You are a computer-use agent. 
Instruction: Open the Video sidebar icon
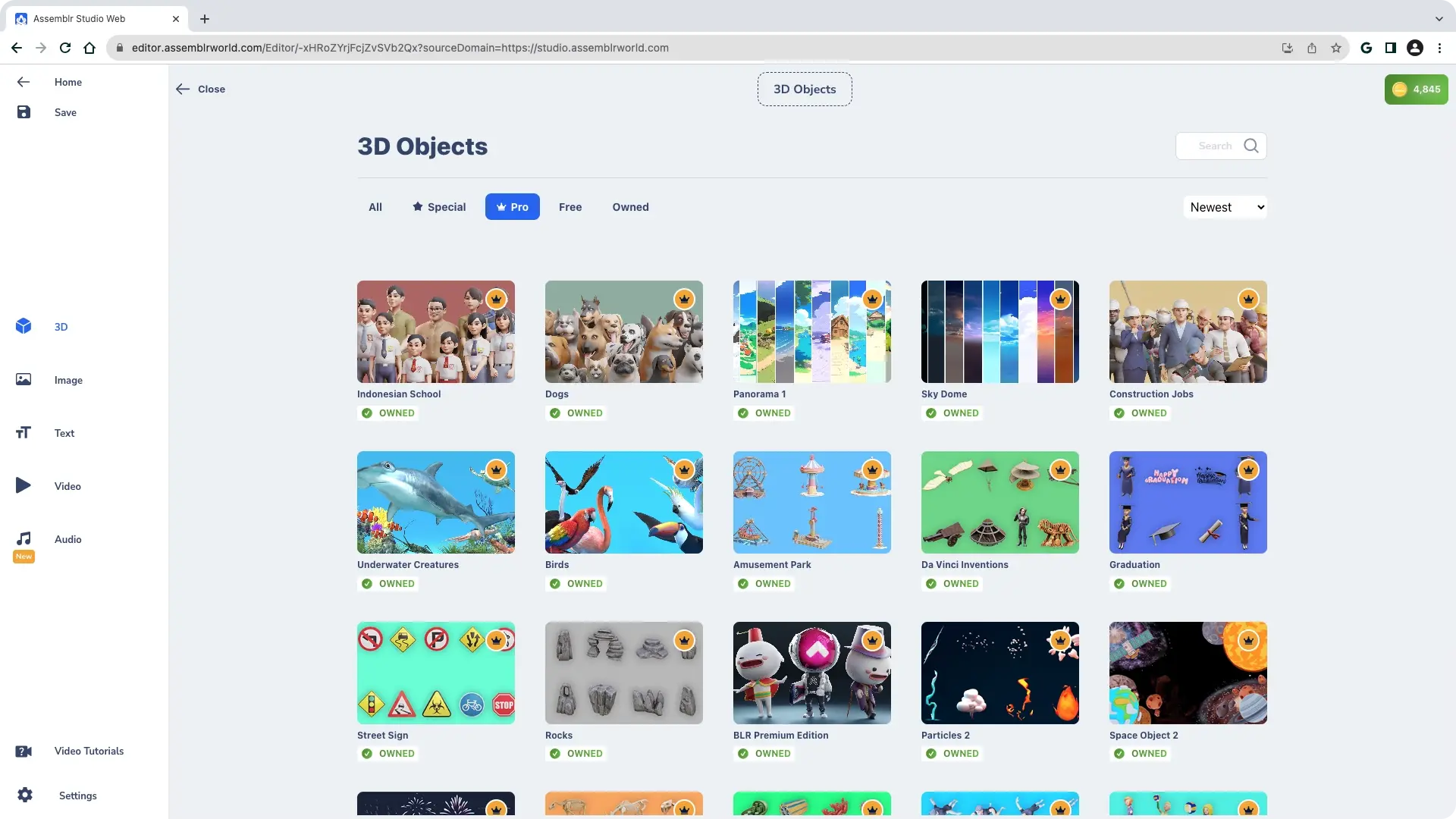[24, 485]
